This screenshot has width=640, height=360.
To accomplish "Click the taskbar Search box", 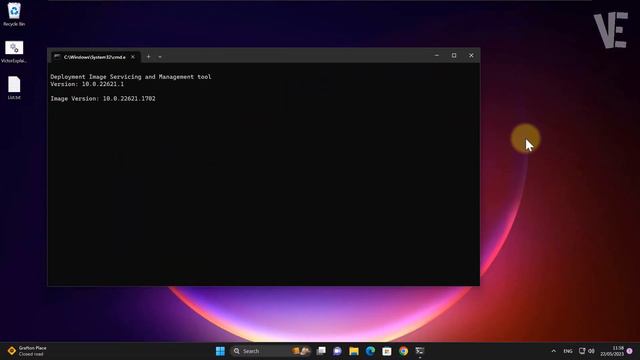I will 271,351.
